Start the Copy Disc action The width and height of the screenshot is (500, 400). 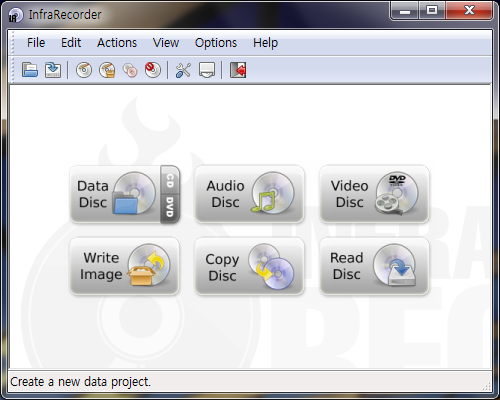249,266
